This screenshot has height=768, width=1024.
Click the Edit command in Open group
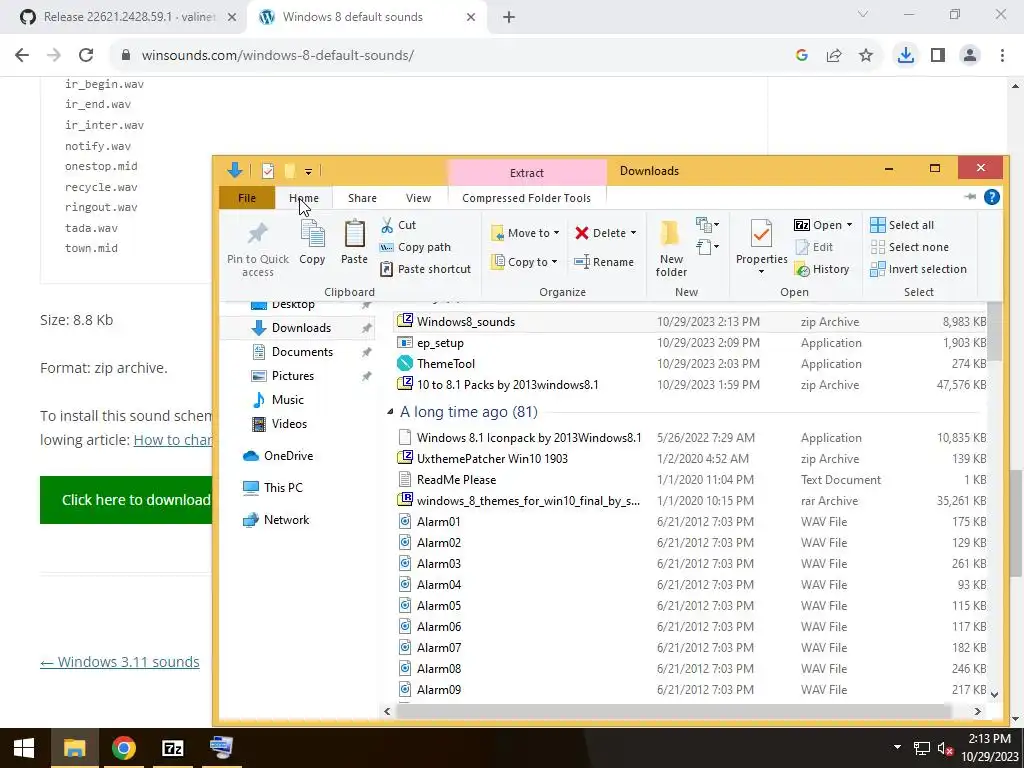point(814,248)
